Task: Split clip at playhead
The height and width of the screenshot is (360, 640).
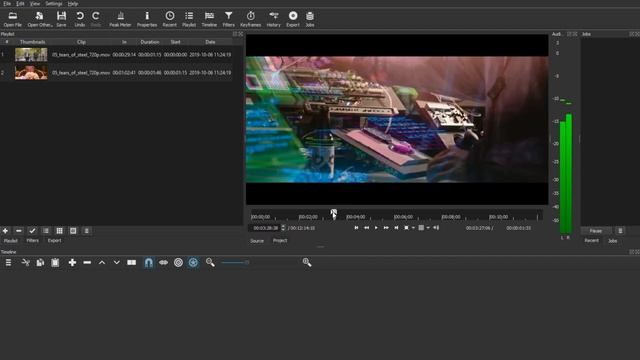Action: pos(131,262)
